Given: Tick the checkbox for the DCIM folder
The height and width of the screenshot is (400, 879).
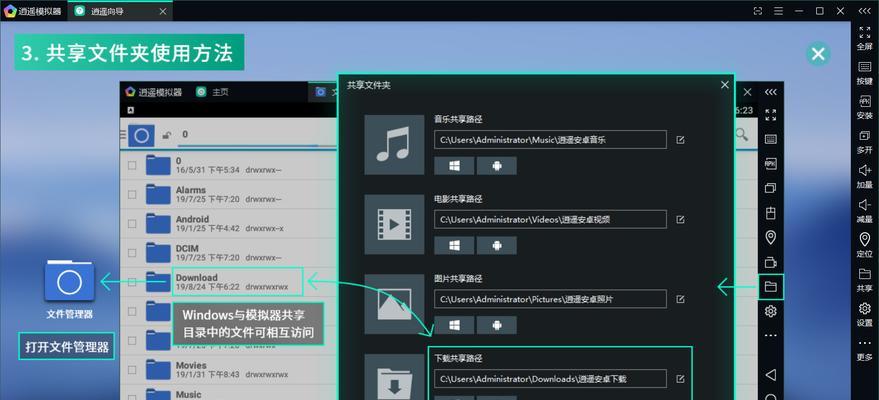Looking at the screenshot, I should (132, 253).
